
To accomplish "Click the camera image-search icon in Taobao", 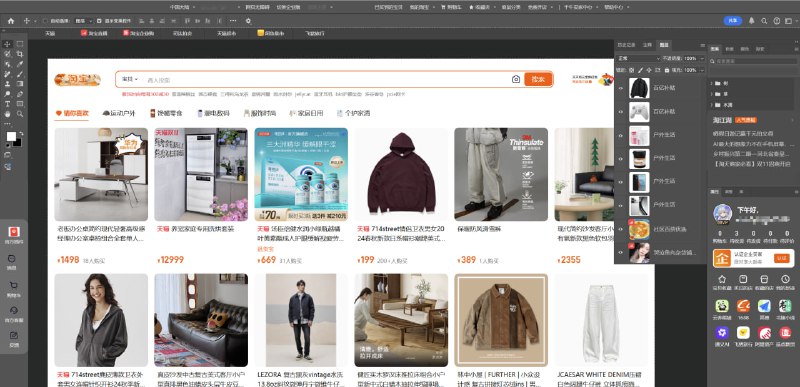I will pos(516,79).
